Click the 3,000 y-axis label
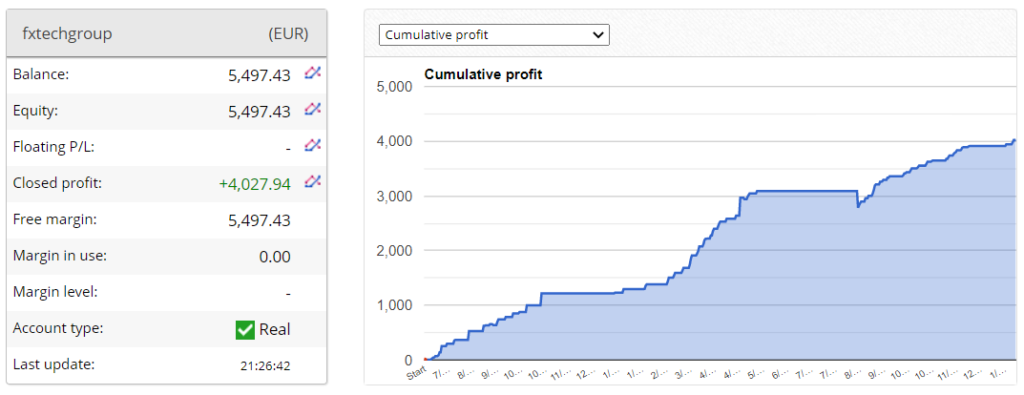The height and width of the screenshot is (395, 1024). point(395,197)
